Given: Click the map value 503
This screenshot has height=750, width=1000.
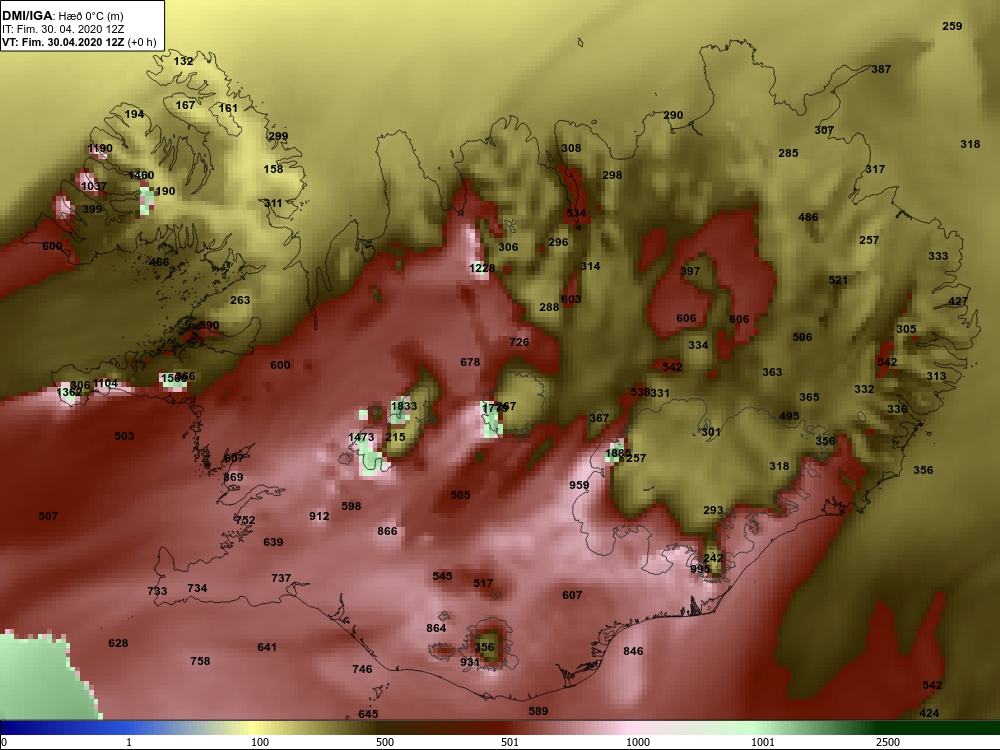Looking at the screenshot, I should (x=124, y=436).
